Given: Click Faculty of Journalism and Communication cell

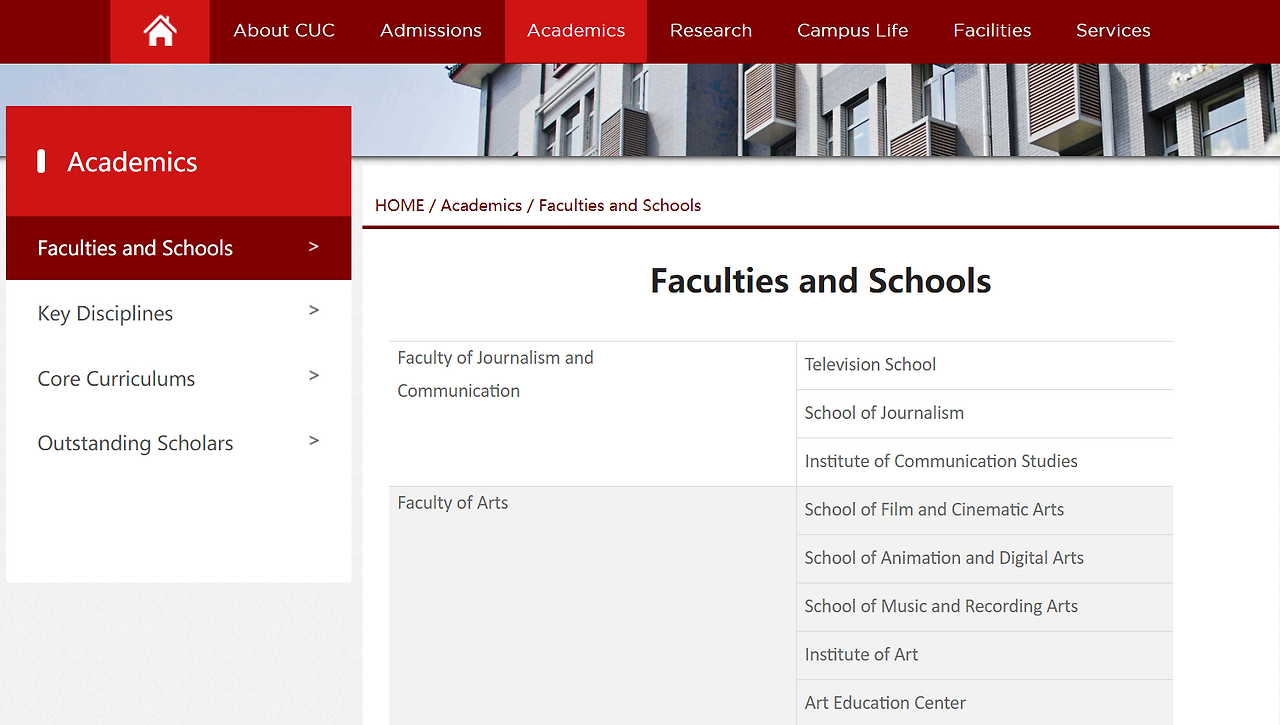Looking at the screenshot, I should point(593,414).
